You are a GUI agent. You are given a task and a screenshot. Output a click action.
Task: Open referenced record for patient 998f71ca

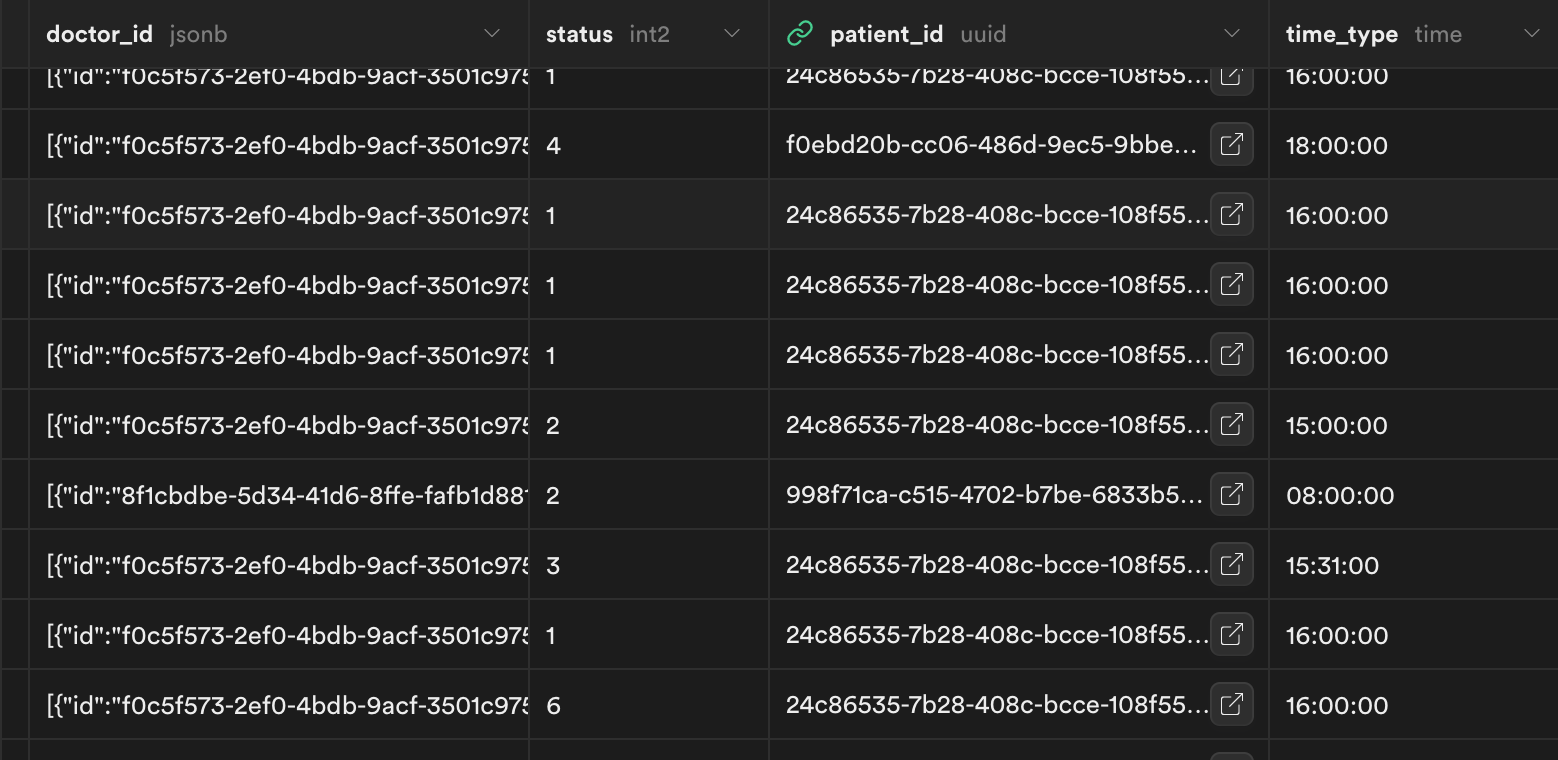pyautogui.click(x=1231, y=495)
